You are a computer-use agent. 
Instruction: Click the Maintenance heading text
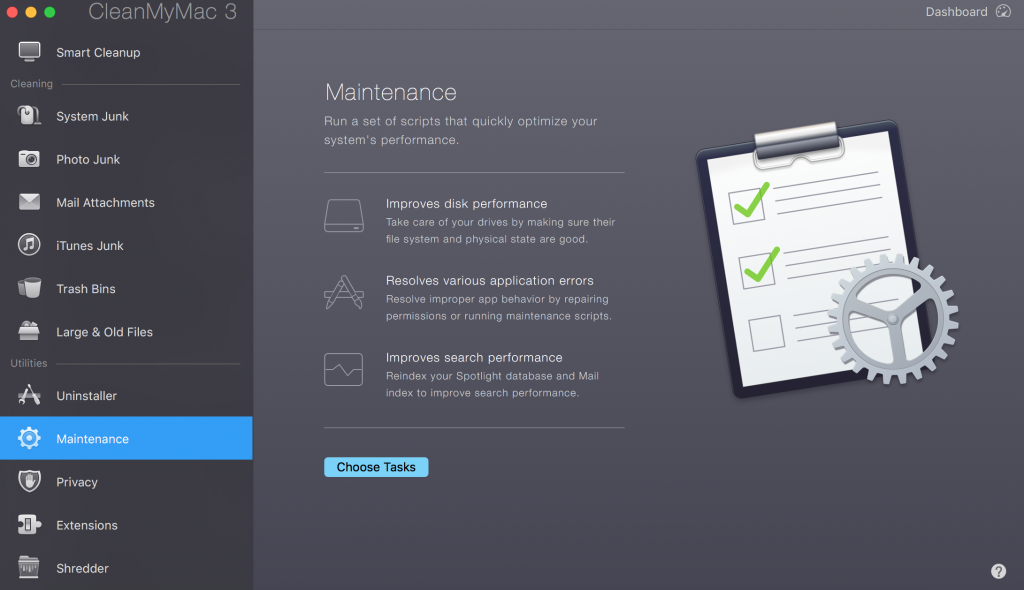tap(391, 92)
